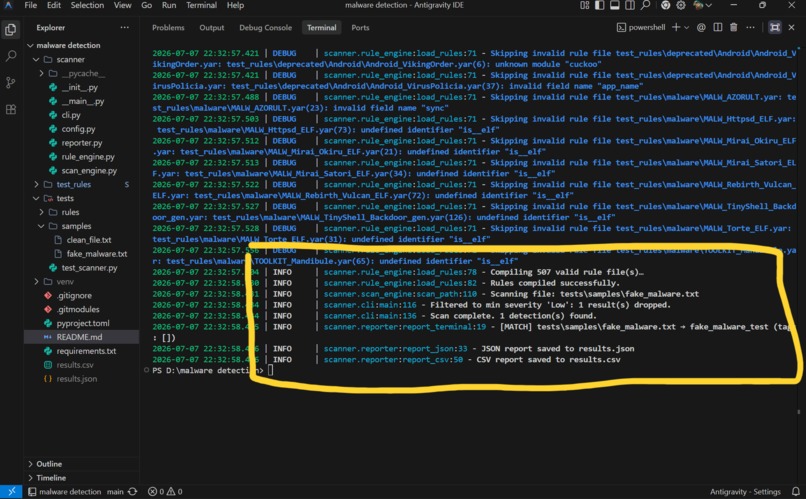The height and width of the screenshot is (499, 806).
Task: Open cli.py file
Action: click(71, 115)
